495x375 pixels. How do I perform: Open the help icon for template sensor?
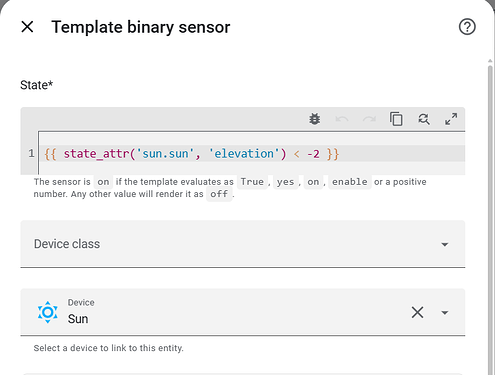tap(467, 27)
